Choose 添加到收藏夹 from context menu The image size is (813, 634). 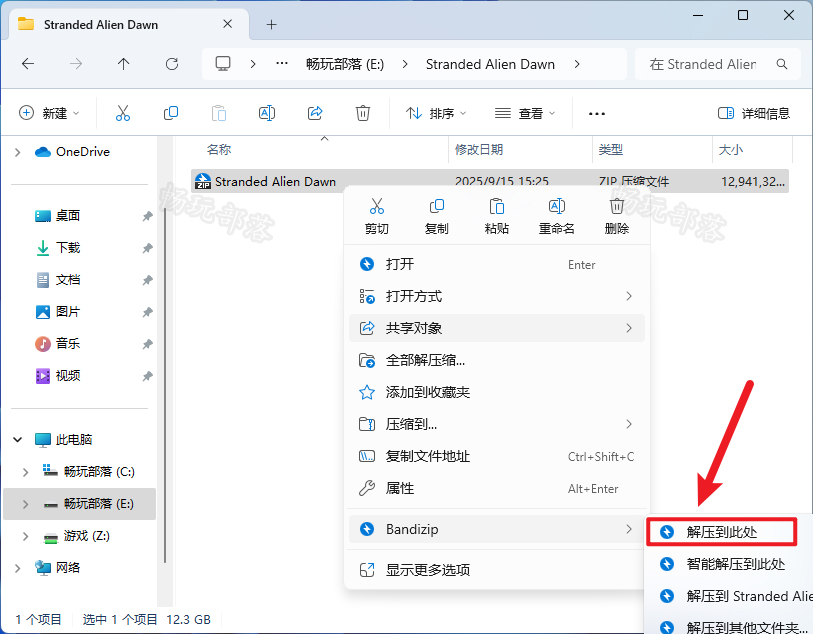(x=497, y=392)
